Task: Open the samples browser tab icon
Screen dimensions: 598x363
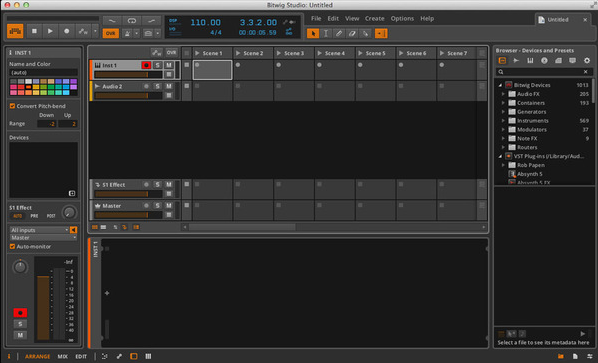Action: [x=516, y=60]
